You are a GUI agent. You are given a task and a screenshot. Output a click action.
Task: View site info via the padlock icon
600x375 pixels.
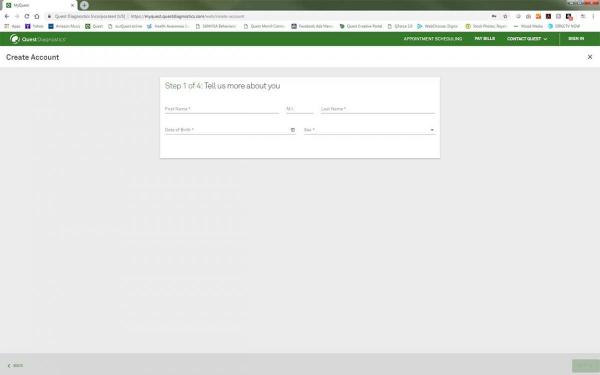point(49,16)
